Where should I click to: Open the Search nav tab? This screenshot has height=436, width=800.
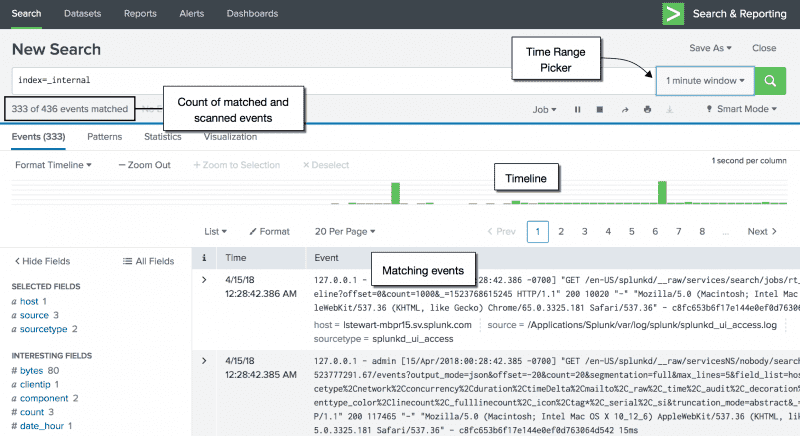pos(27,14)
